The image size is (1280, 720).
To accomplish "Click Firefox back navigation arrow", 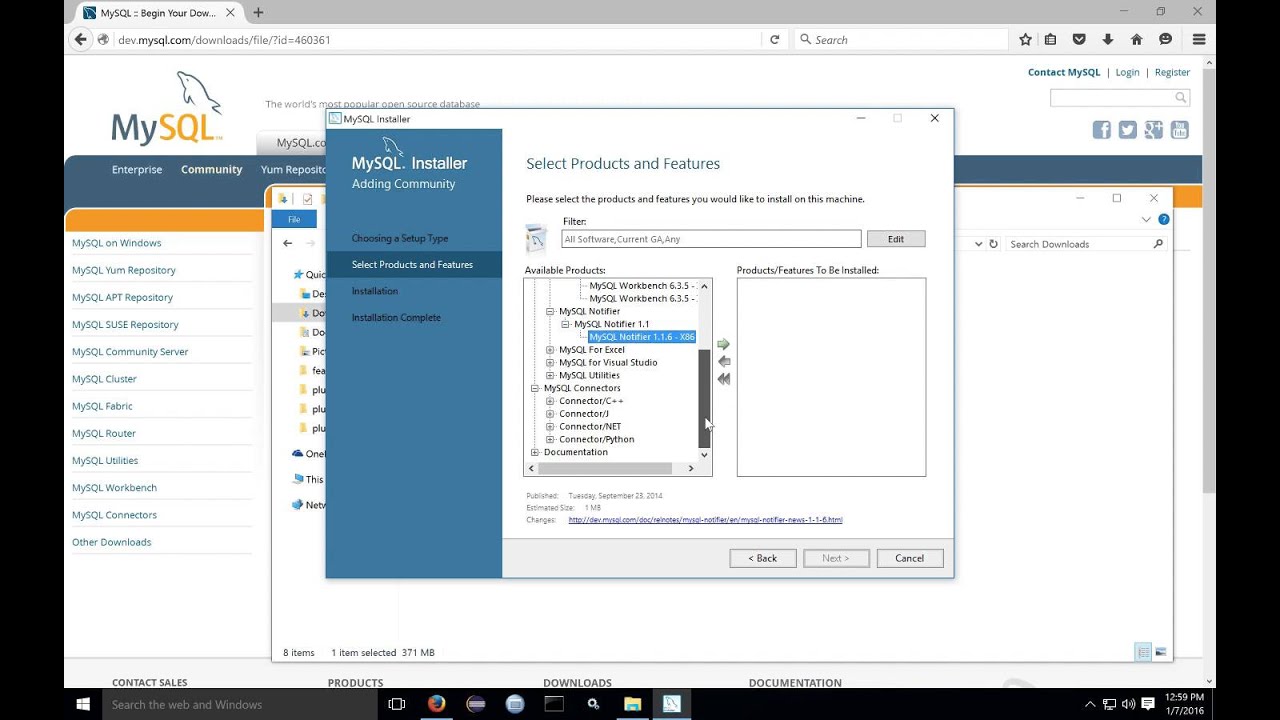I will point(81,40).
